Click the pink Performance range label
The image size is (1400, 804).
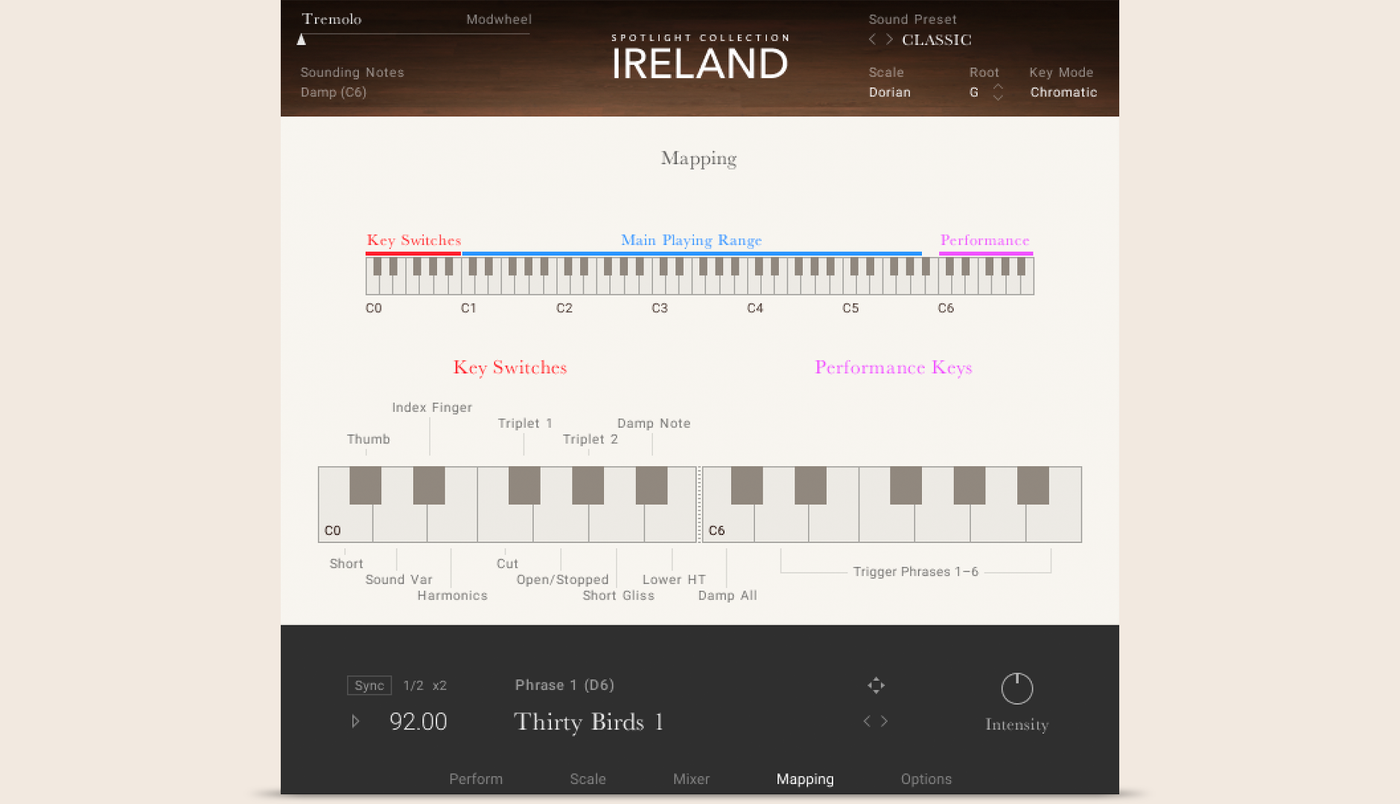(x=985, y=240)
